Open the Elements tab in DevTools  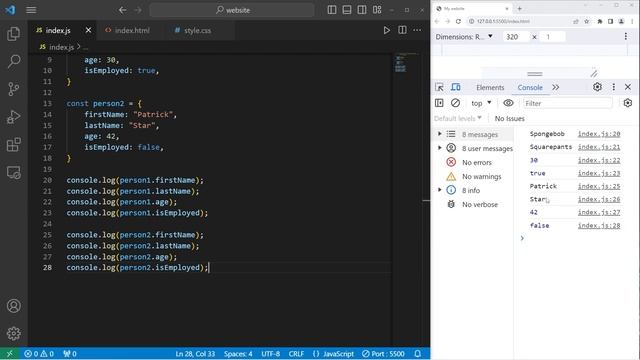[x=490, y=87]
